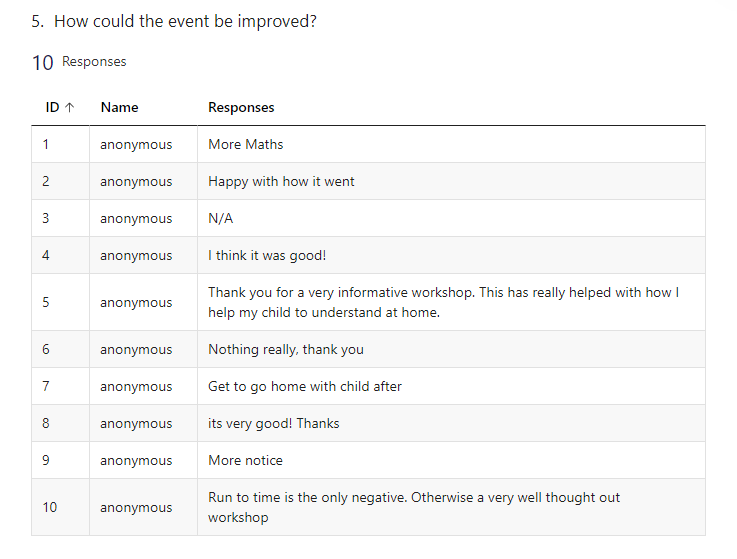
Task: Click 'anonymous' name in row 1
Action: (136, 144)
